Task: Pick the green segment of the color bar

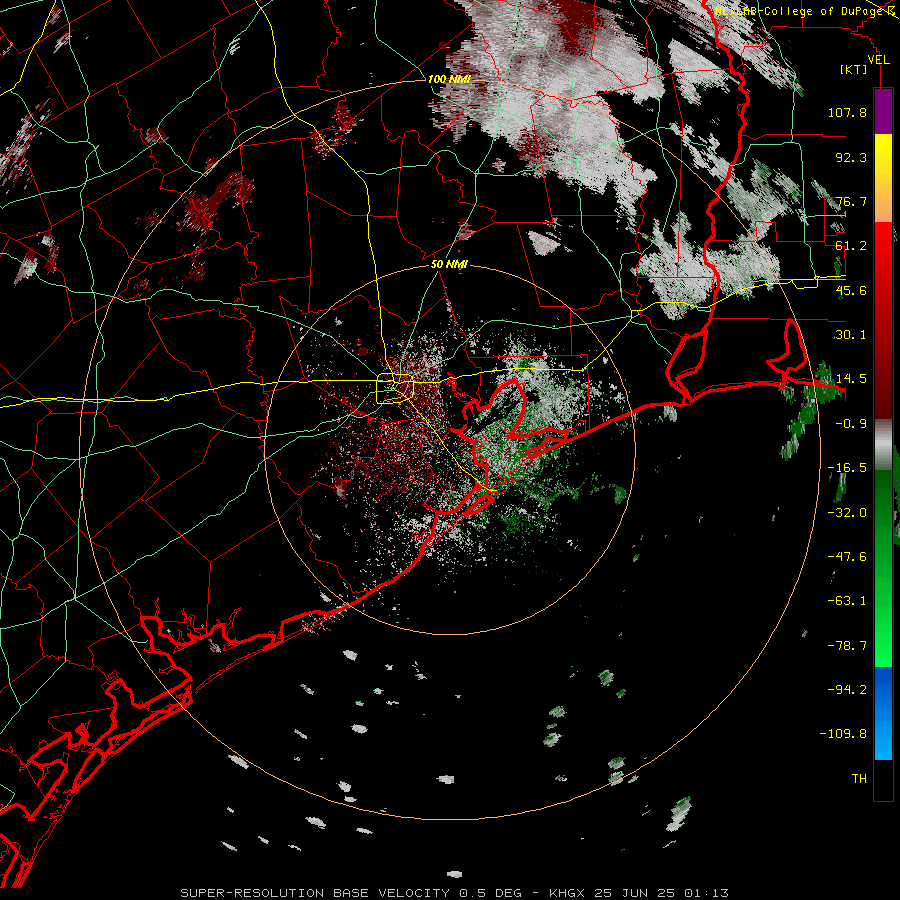Action: [883, 568]
